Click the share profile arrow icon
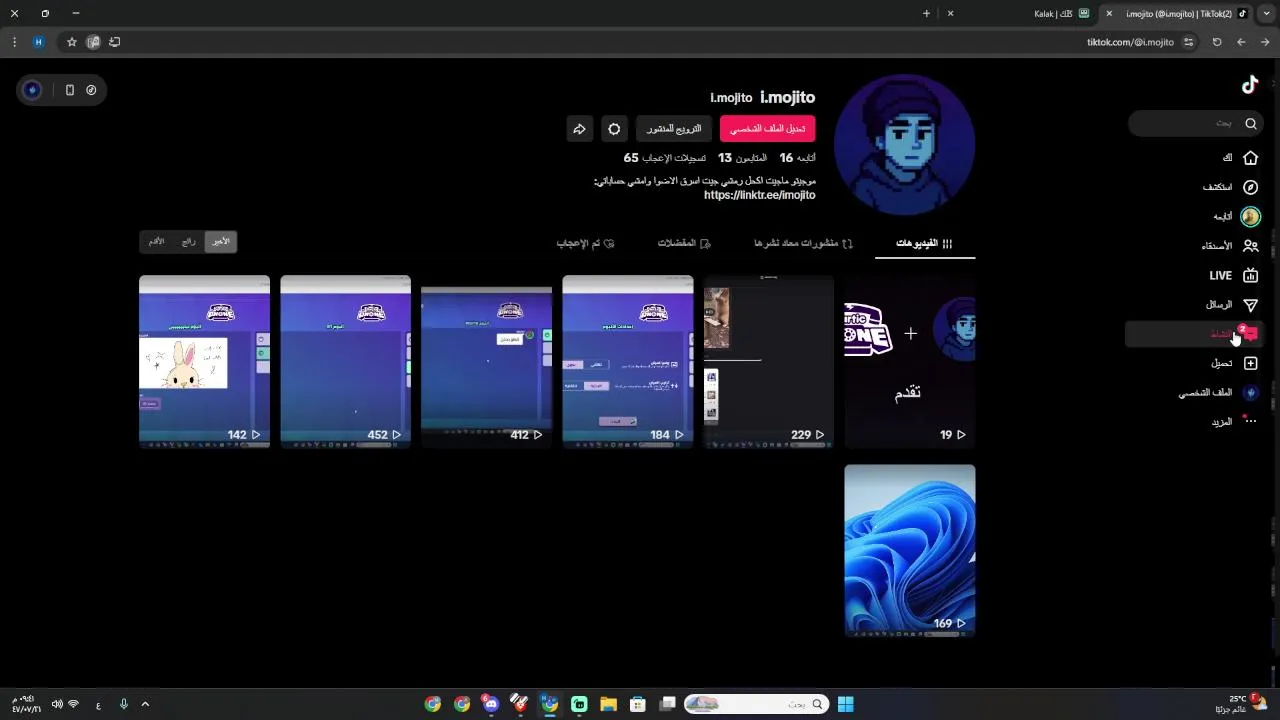The width and height of the screenshot is (1280, 720). (579, 129)
